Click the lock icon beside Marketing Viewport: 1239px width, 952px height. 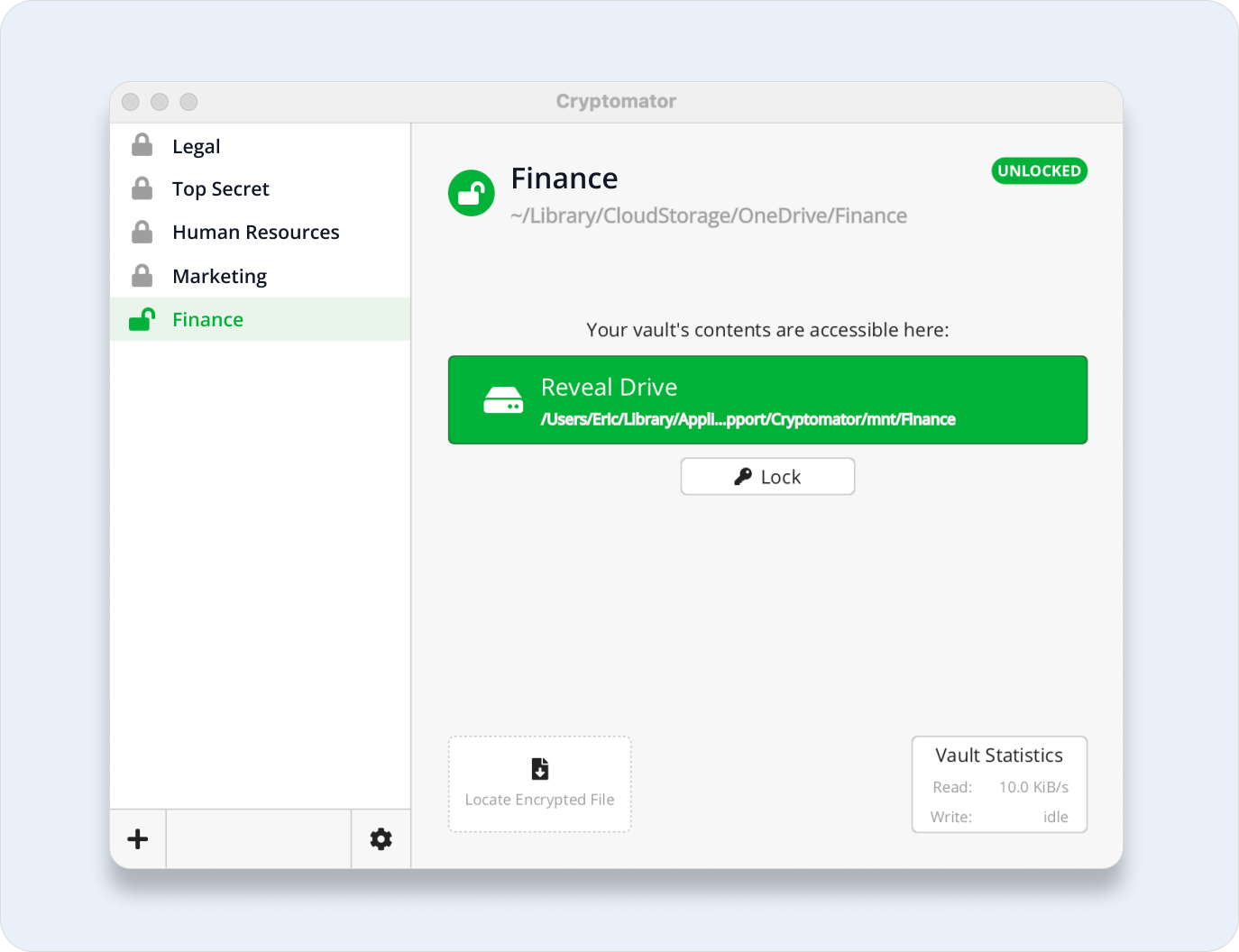(x=142, y=275)
